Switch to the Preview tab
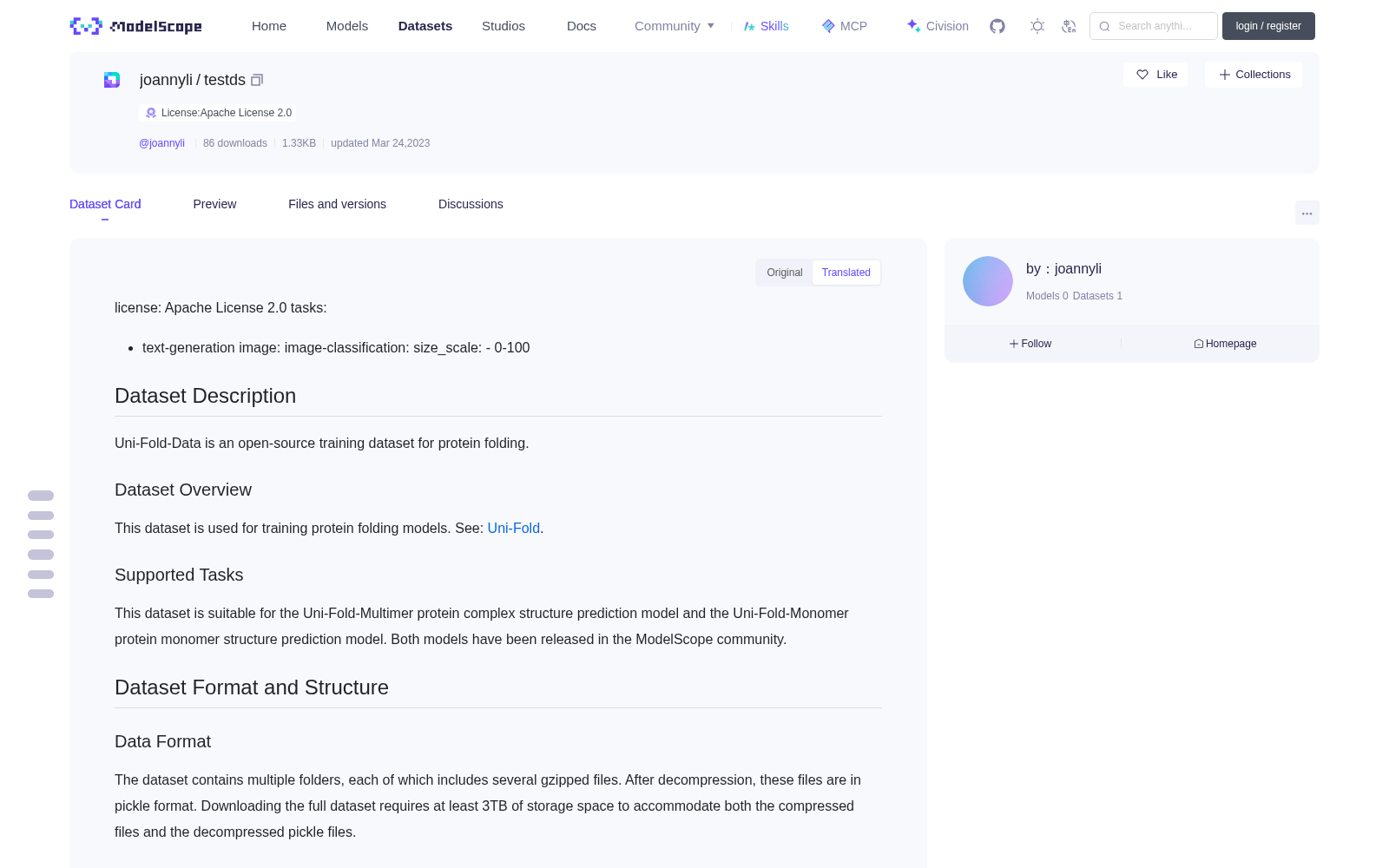 tap(214, 204)
